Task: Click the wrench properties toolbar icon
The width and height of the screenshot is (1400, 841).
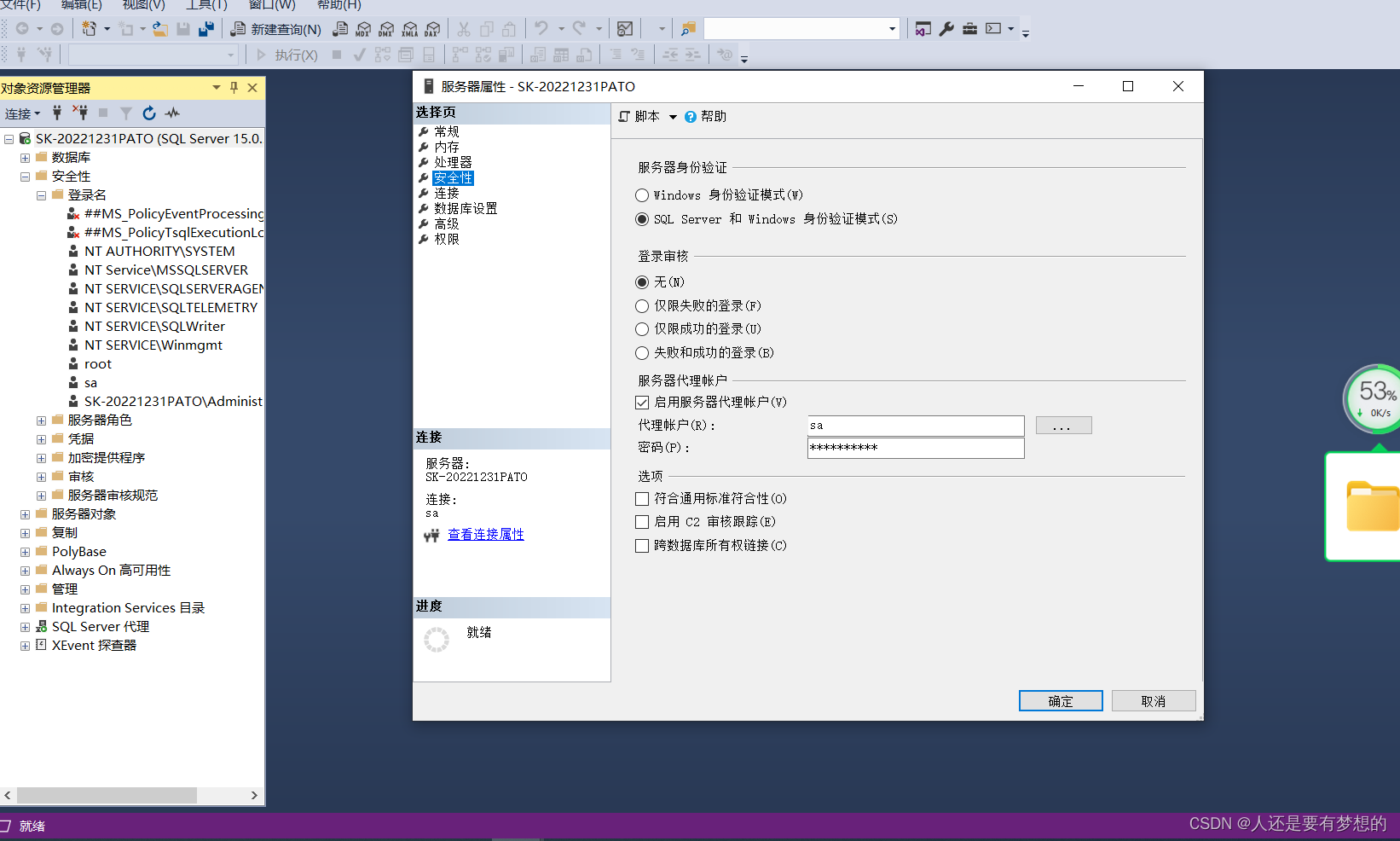Action: pos(946,29)
